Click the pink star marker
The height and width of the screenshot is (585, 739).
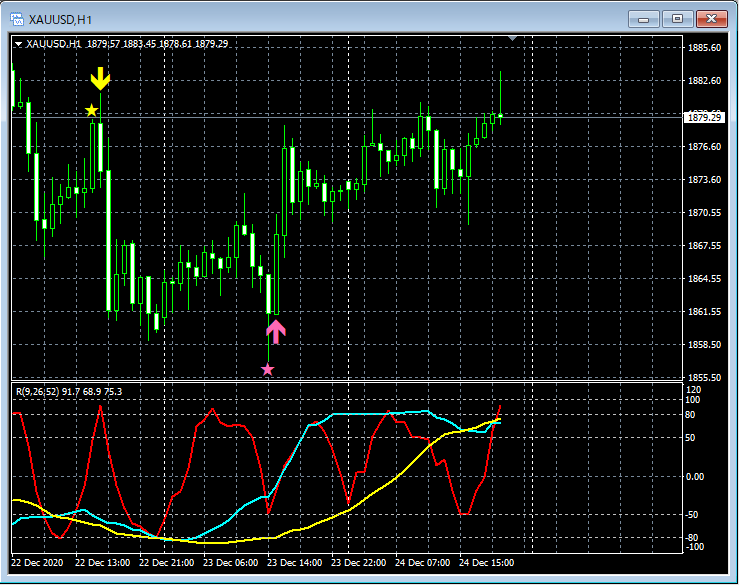(x=267, y=370)
